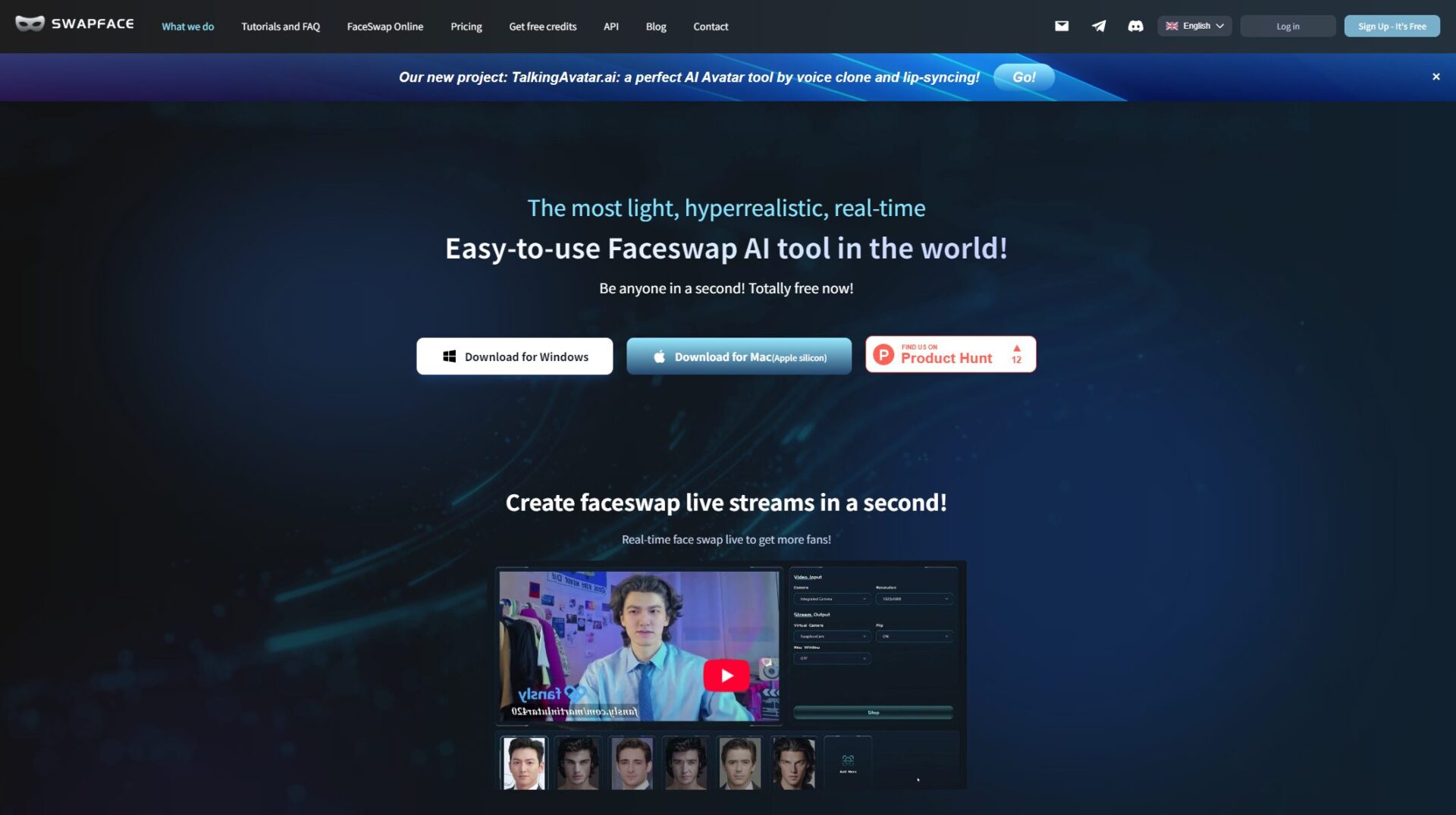Open the email contact icon
The height and width of the screenshot is (815, 1456).
point(1061,25)
